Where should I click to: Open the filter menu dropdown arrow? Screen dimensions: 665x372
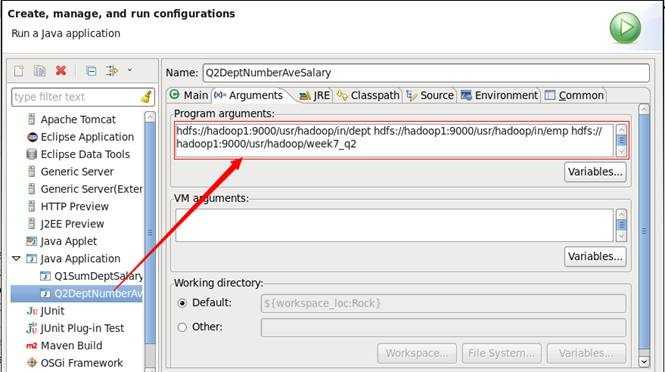(130, 70)
